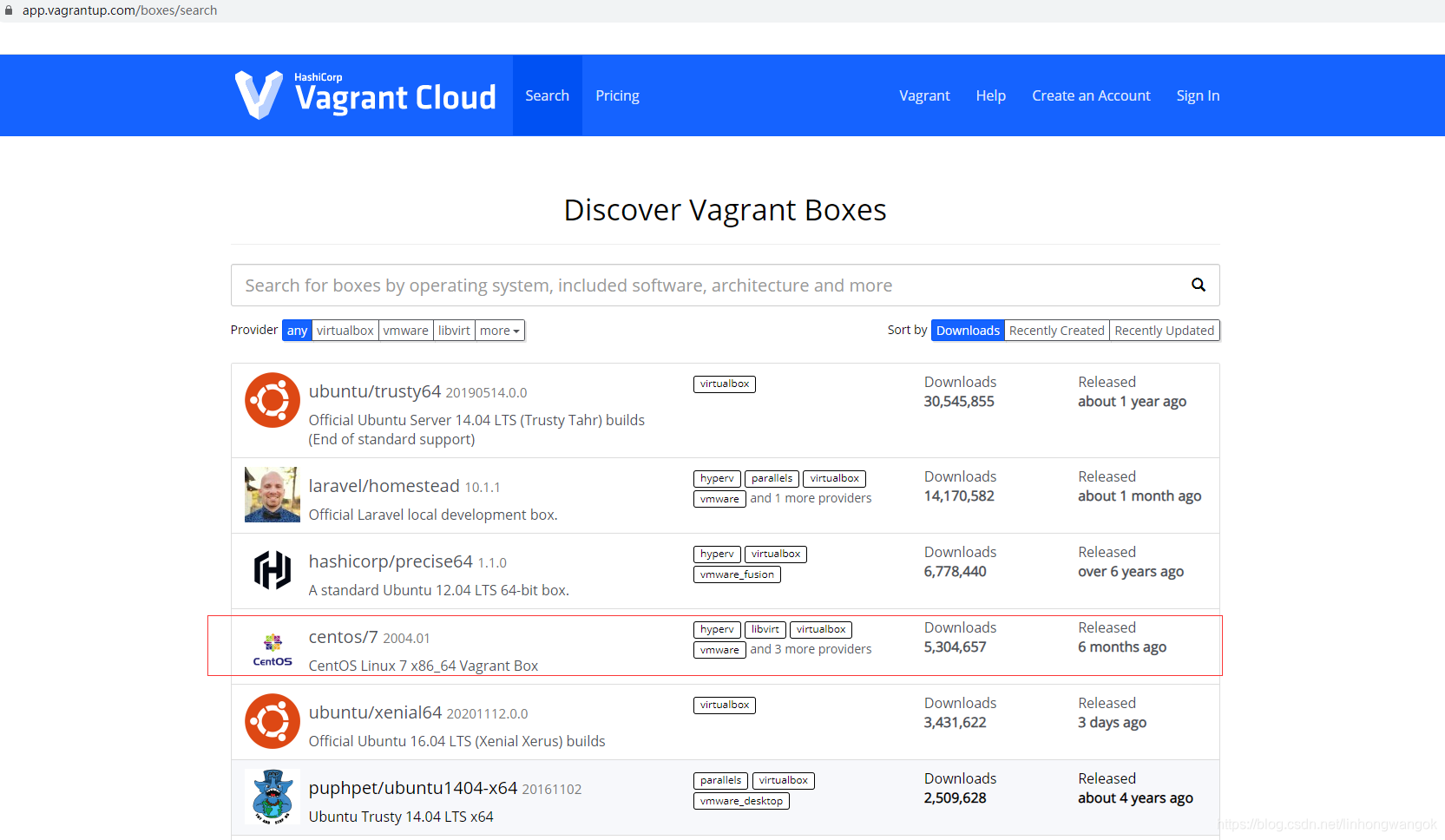Click the address bar URL

point(120,10)
